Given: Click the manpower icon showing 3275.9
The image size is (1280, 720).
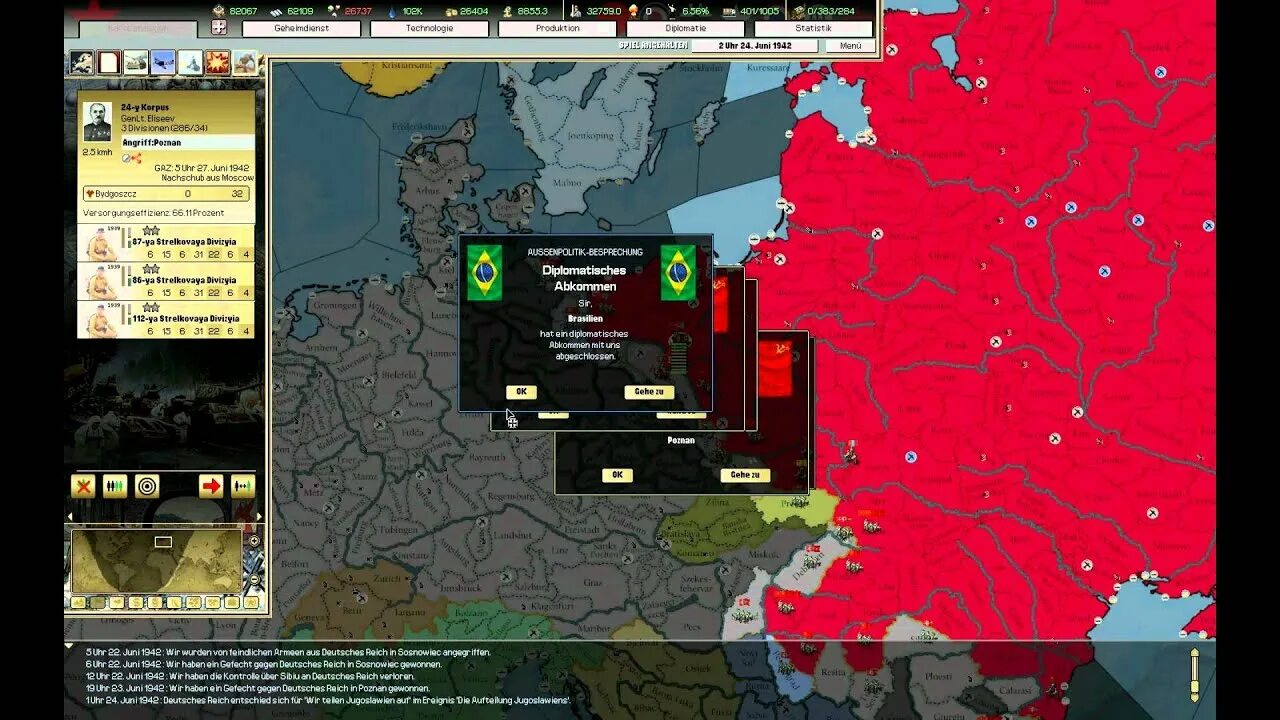Looking at the screenshot, I should [x=576, y=11].
